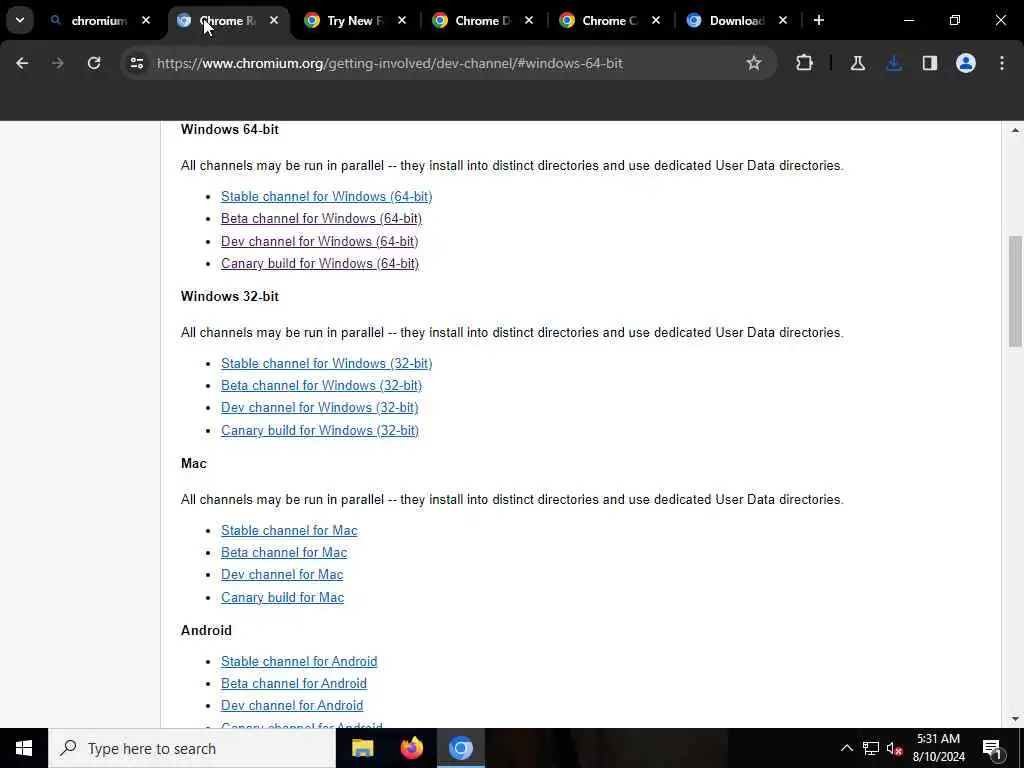Open Chrome Labs flask icon
Viewport: 1024px width, 768px height.
pyautogui.click(x=857, y=63)
